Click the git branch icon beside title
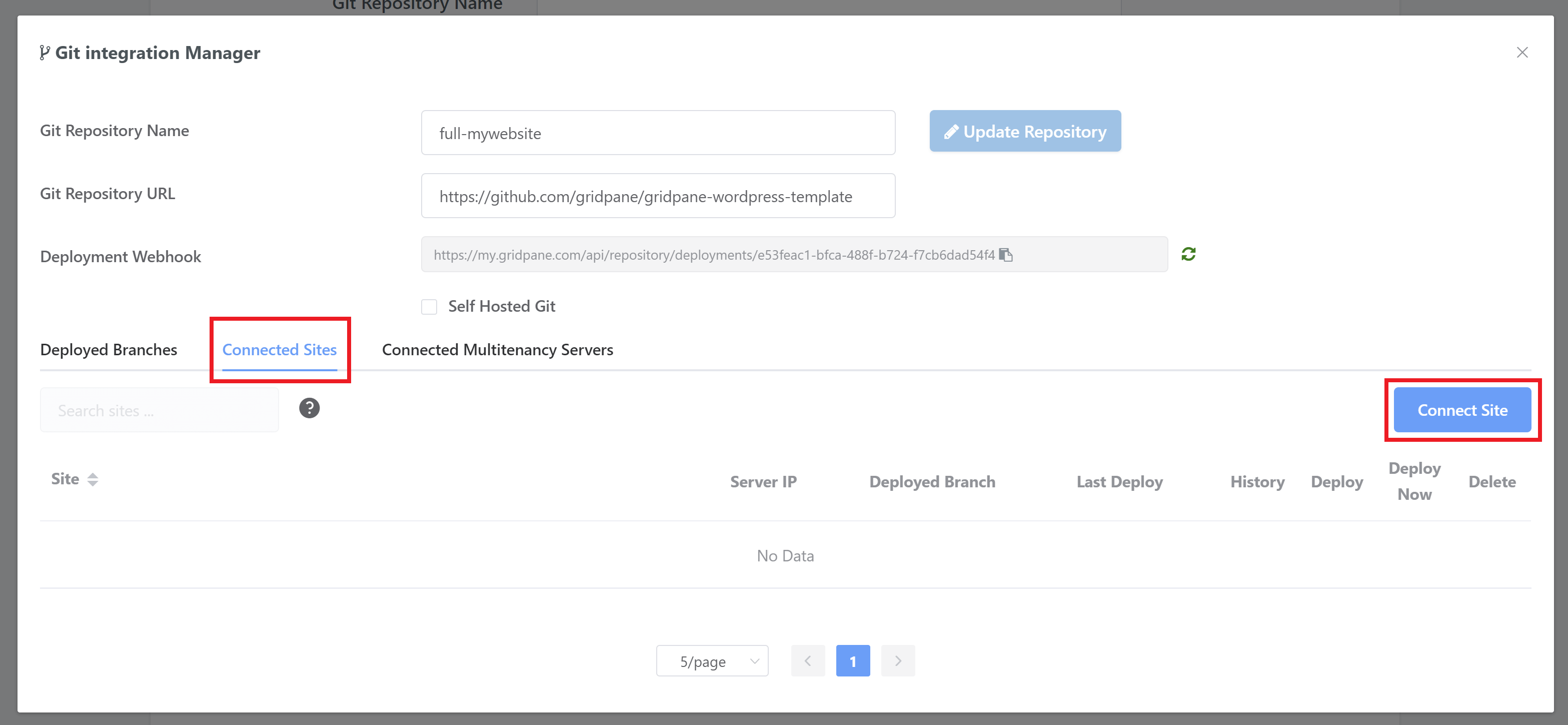The width and height of the screenshot is (1568, 725). coord(44,53)
